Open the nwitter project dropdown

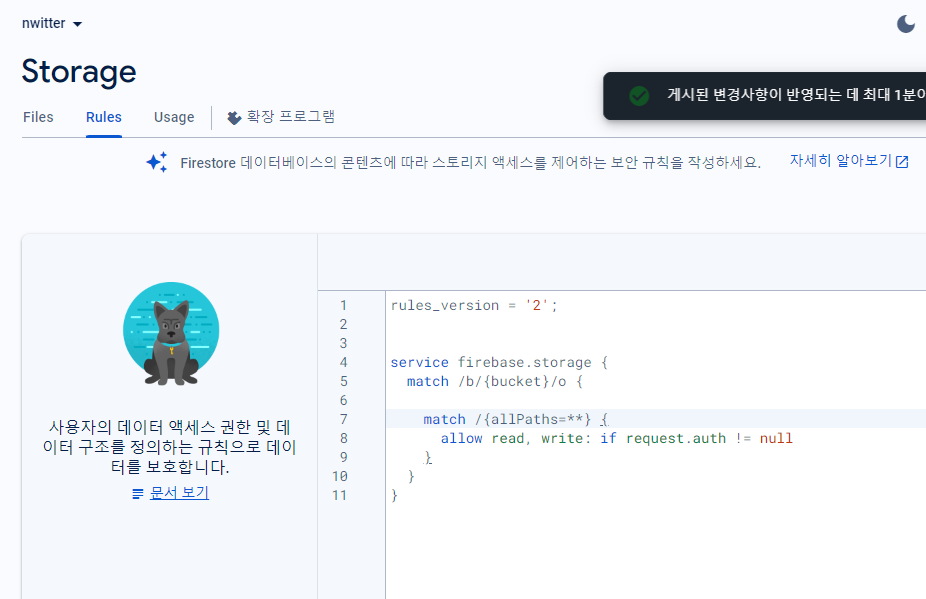point(52,24)
